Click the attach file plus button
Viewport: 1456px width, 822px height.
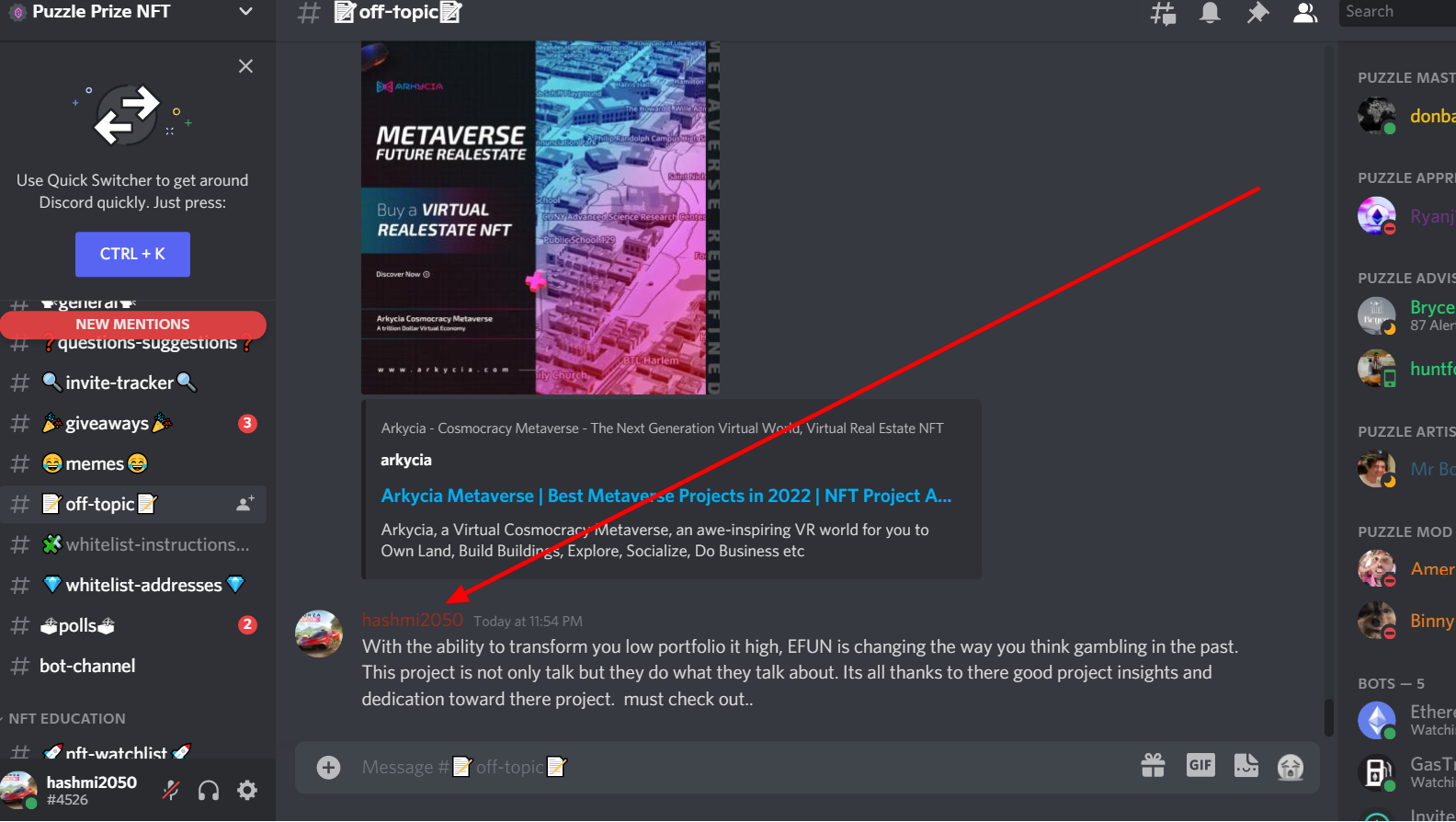(x=328, y=767)
